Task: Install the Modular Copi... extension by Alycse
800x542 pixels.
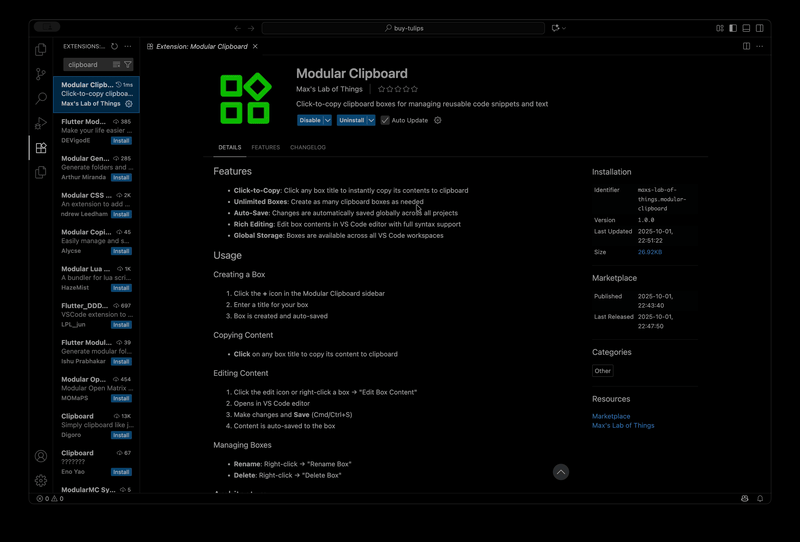Action: coord(121,251)
